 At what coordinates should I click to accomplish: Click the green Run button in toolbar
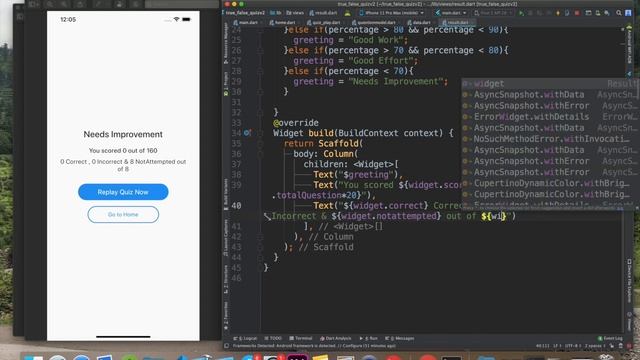point(521,13)
